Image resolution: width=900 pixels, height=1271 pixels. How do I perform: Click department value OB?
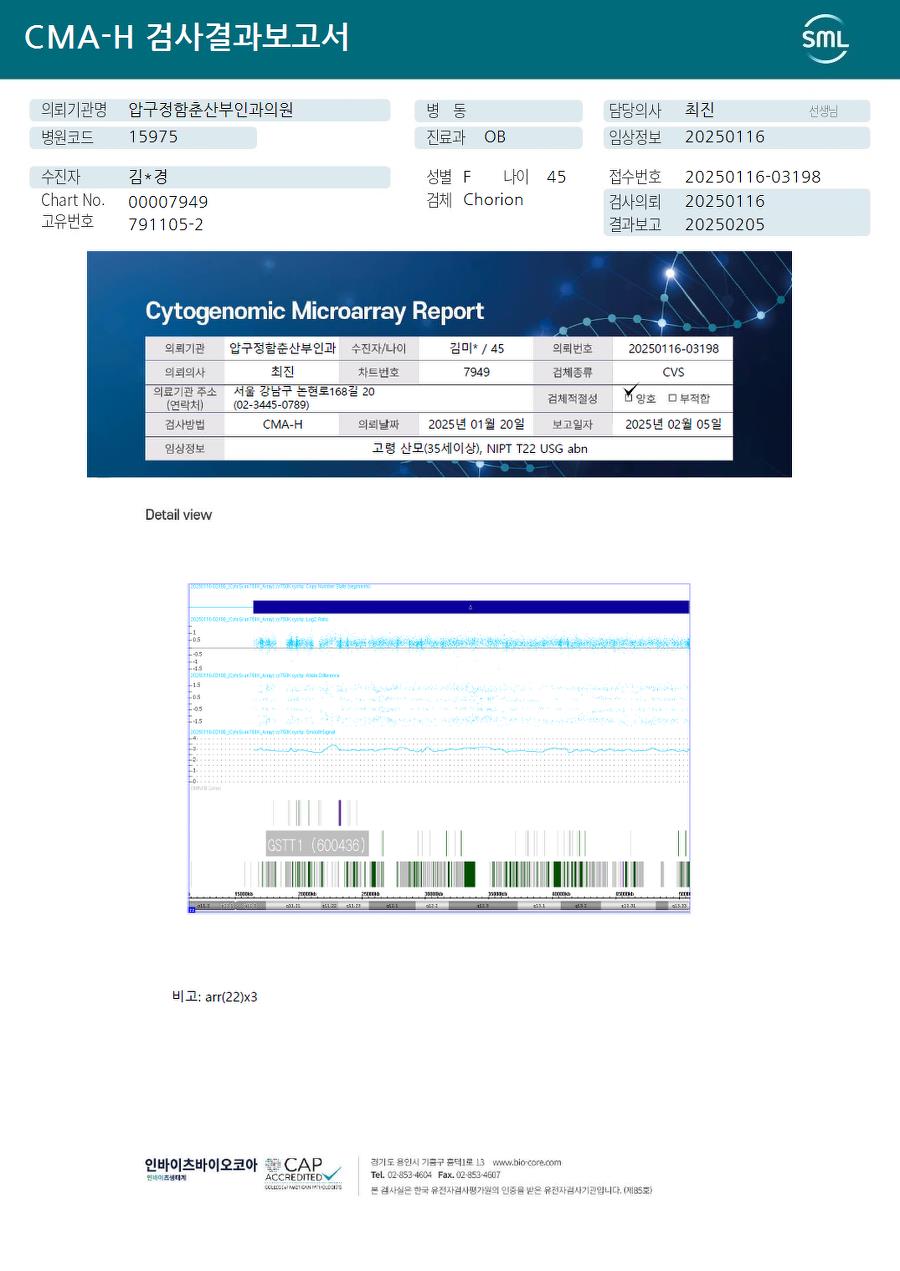pyautogui.click(x=495, y=137)
